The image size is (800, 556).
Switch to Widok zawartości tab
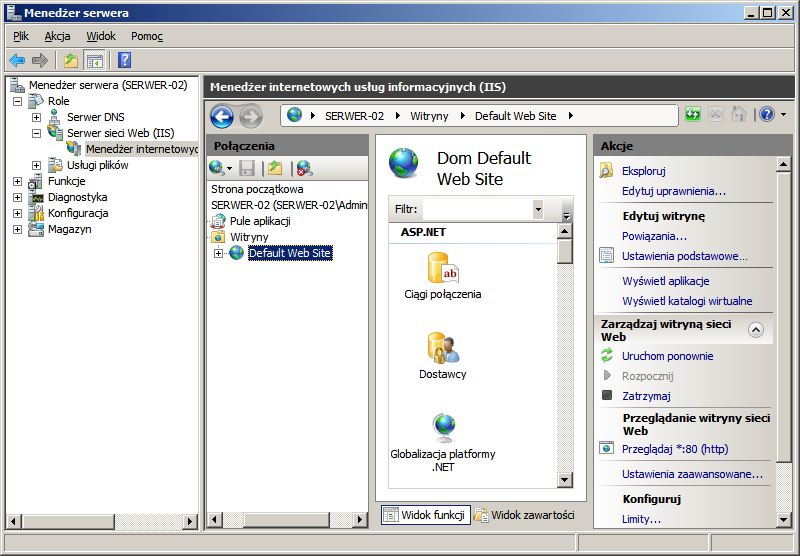pos(524,515)
